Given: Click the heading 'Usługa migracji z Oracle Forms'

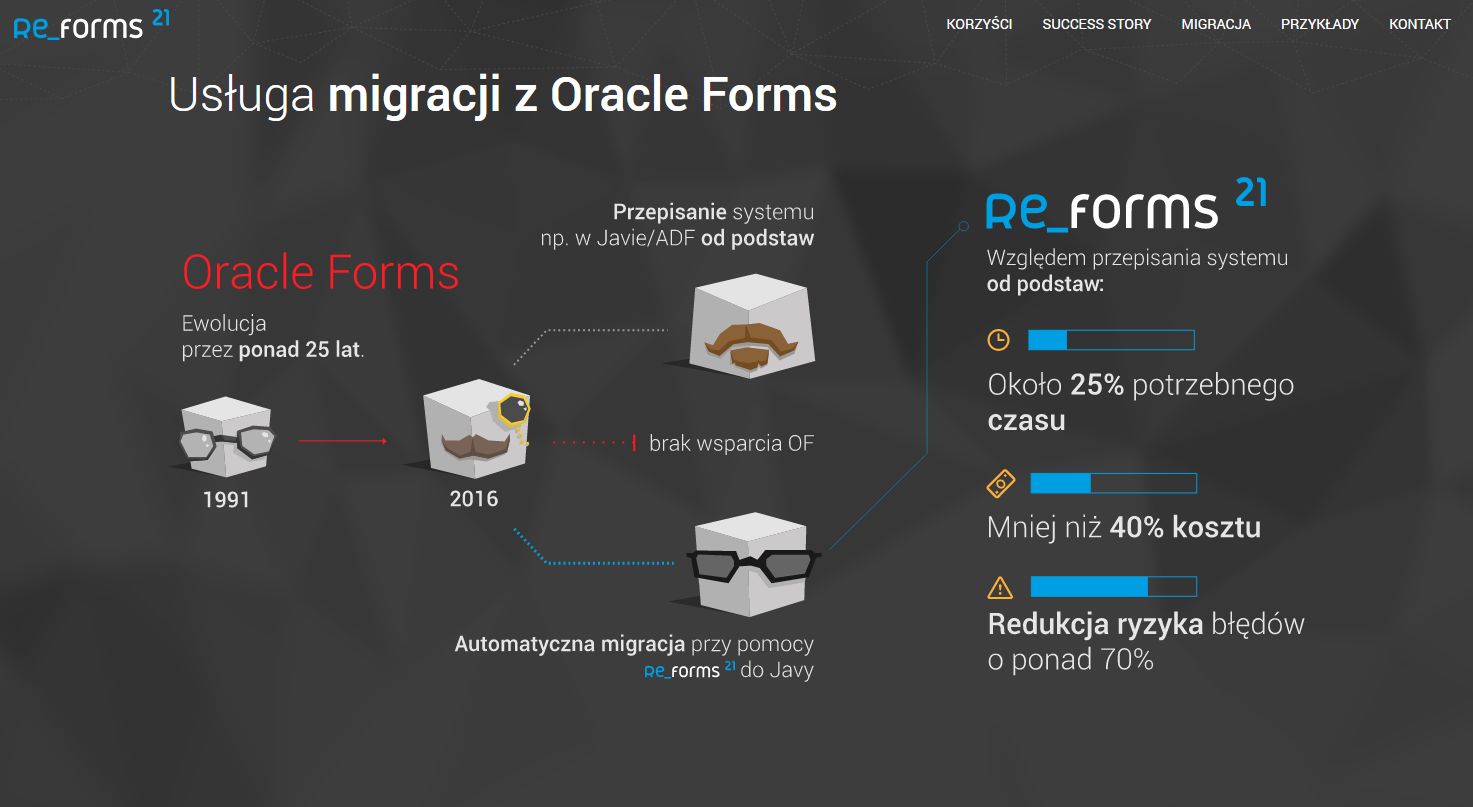Looking at the screenshot, I should (x=502, y=96).
